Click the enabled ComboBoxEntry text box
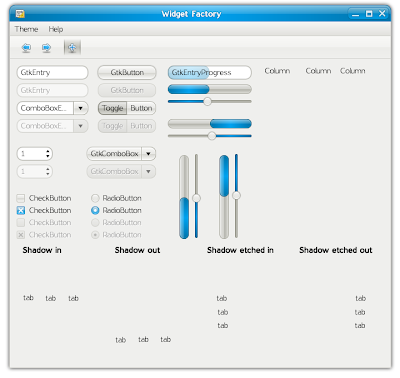Screen dimensions: 400x378 (x=45, y=108)
